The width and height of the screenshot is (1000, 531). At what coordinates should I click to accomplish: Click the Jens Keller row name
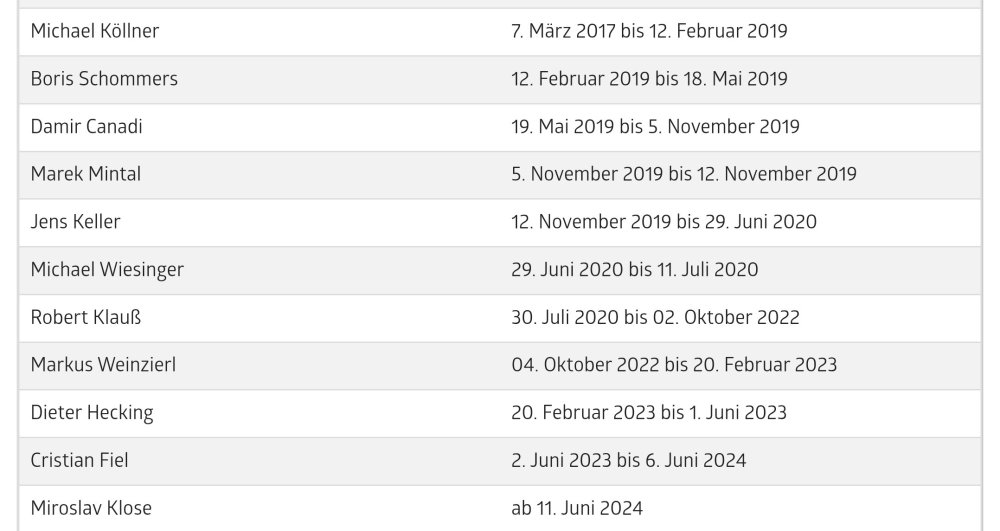click(x=75, y=222)
